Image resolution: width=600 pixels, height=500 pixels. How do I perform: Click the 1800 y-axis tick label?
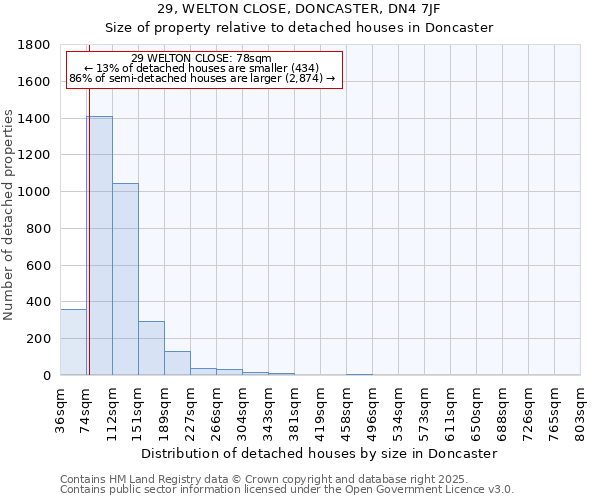pos(34,45)
